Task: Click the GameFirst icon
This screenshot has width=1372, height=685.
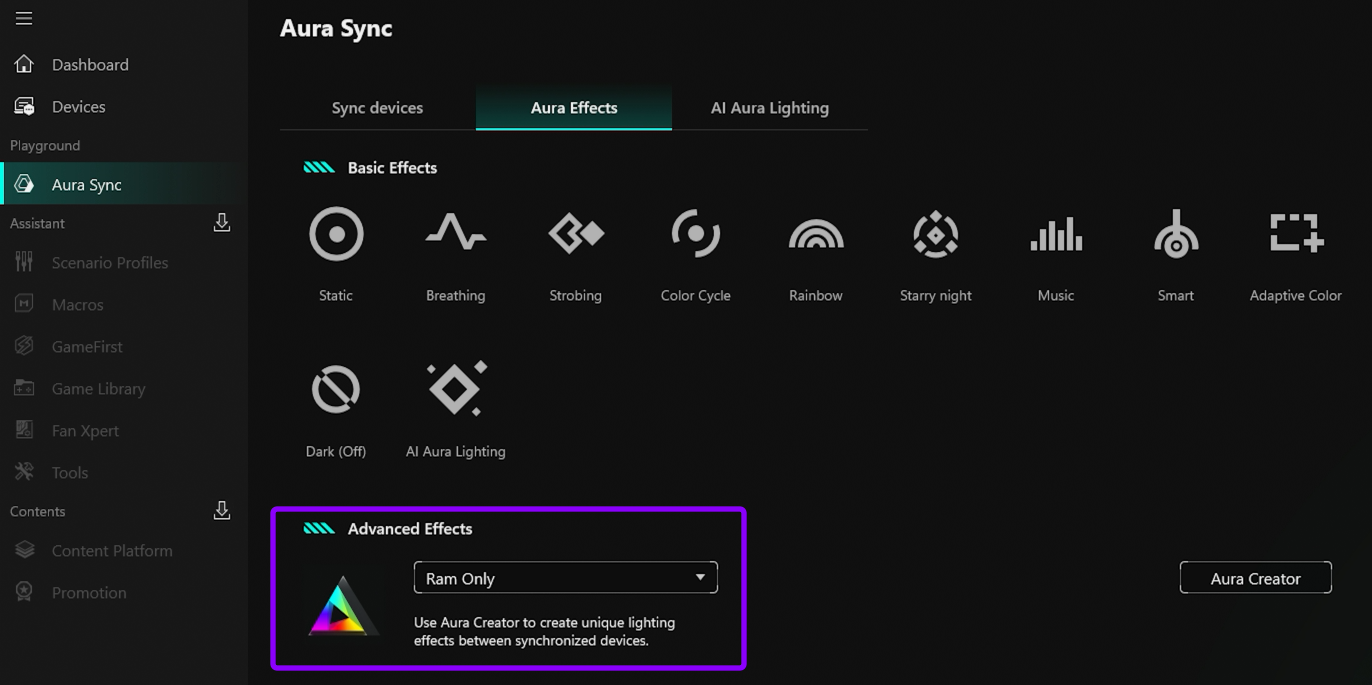Action: (24, 346)
